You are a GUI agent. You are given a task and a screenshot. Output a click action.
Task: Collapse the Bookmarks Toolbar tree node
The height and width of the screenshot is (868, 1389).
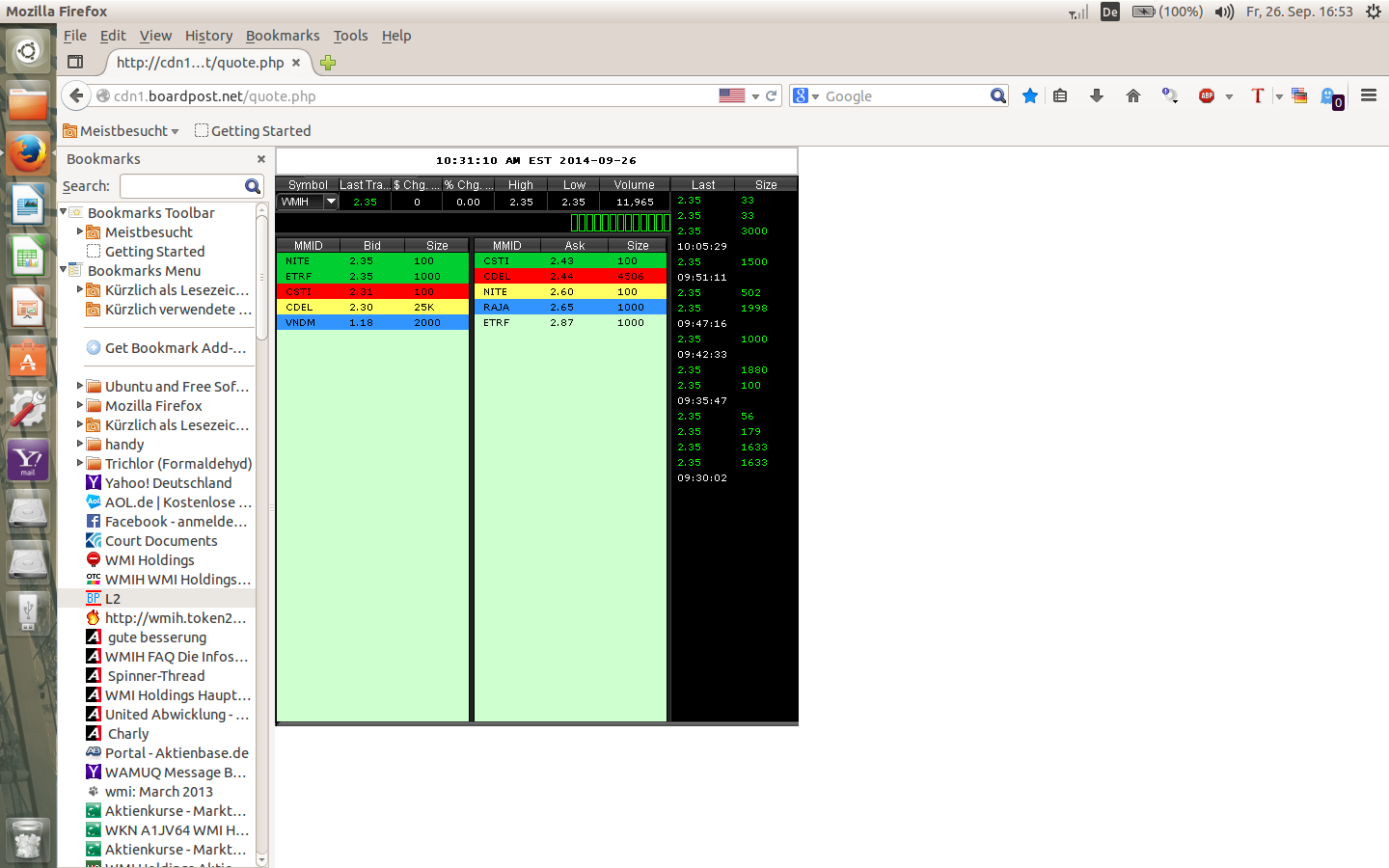[x=64, y=212]
